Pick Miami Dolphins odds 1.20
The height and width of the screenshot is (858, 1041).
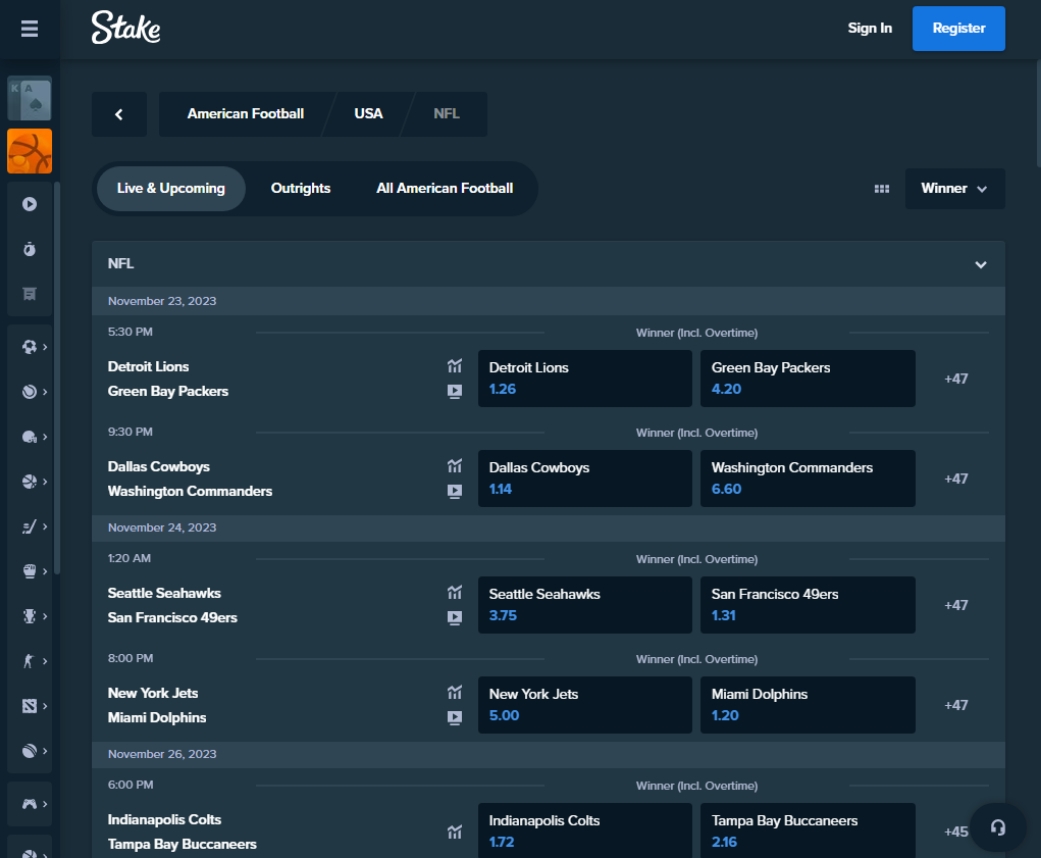click(808, 705)
